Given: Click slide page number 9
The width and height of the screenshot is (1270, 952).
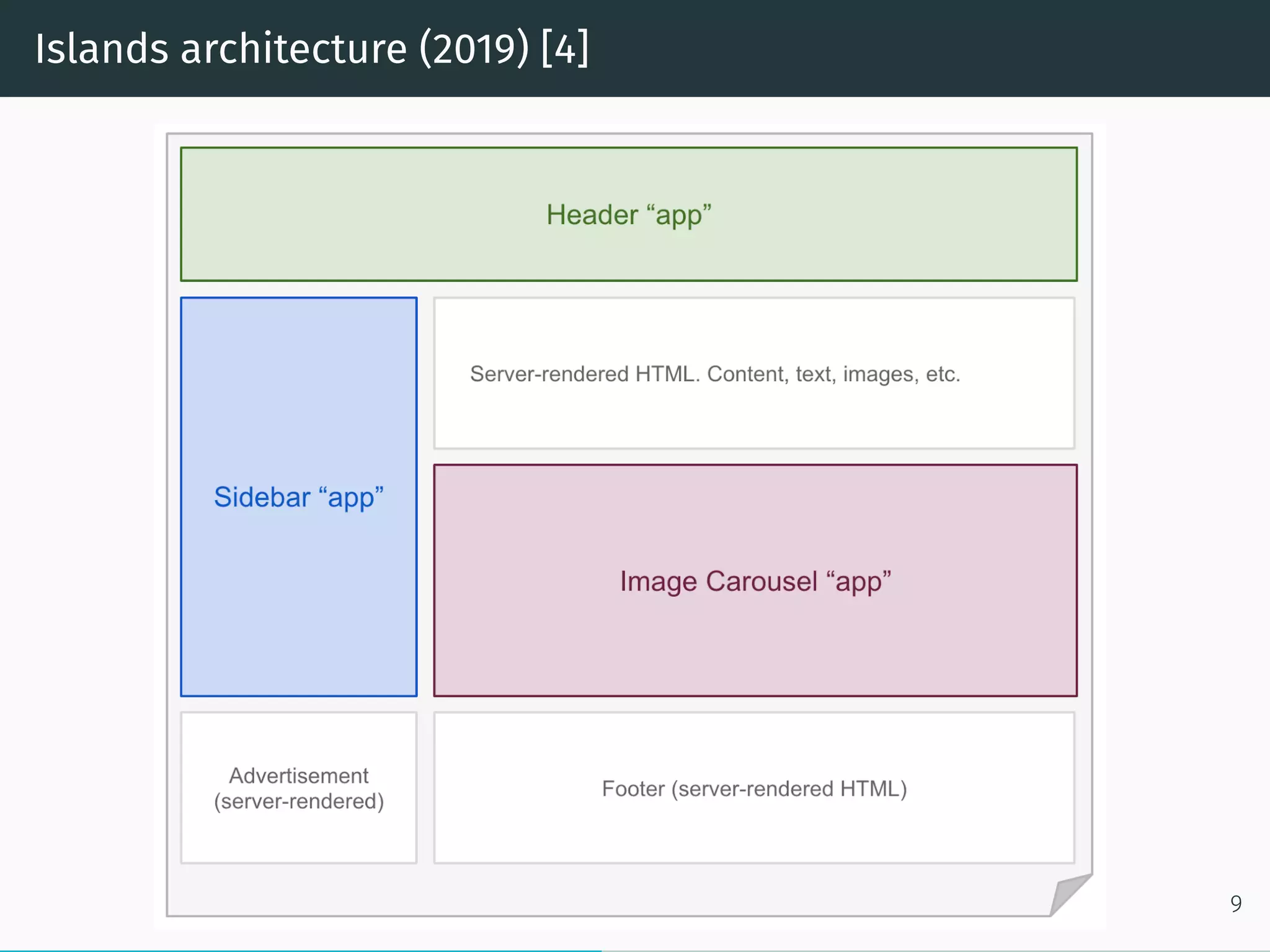Looking at the screenshot, I should click(x=1235, y=904).
